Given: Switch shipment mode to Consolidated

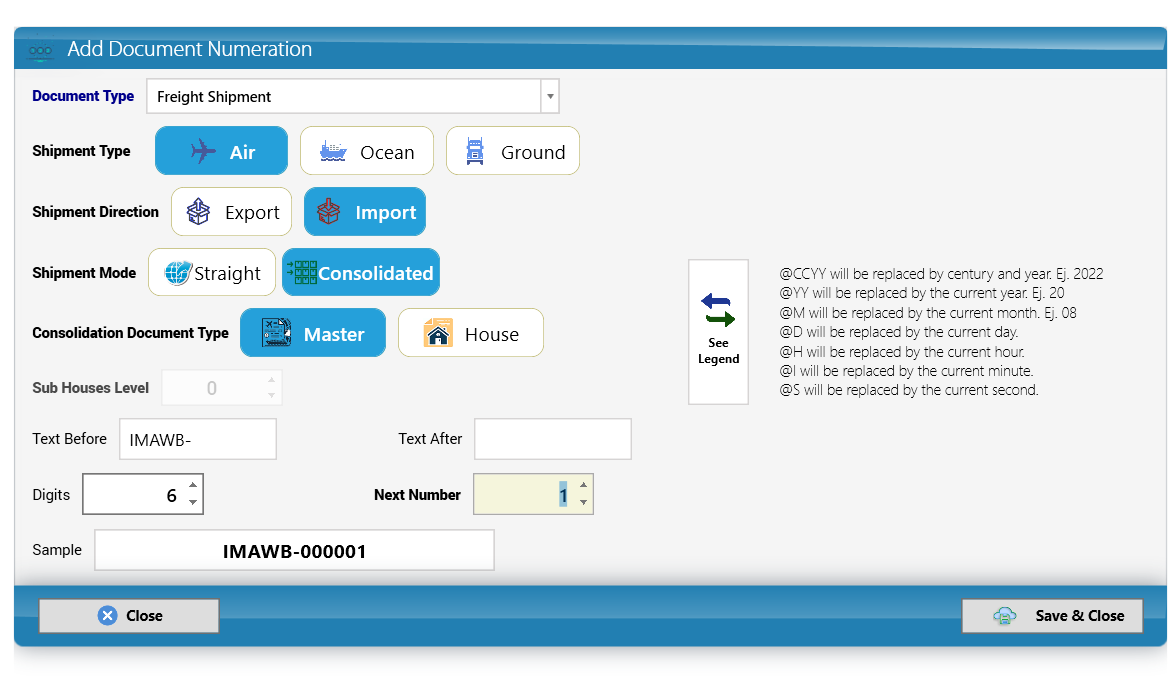Looking at the screenshot, I should 360,272.
